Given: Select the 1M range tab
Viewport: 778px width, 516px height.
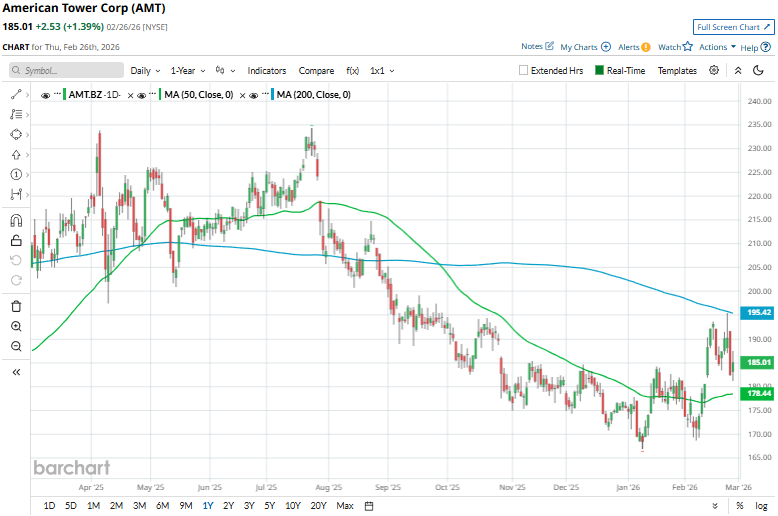Looking at the screenshot, I should 93,506.
